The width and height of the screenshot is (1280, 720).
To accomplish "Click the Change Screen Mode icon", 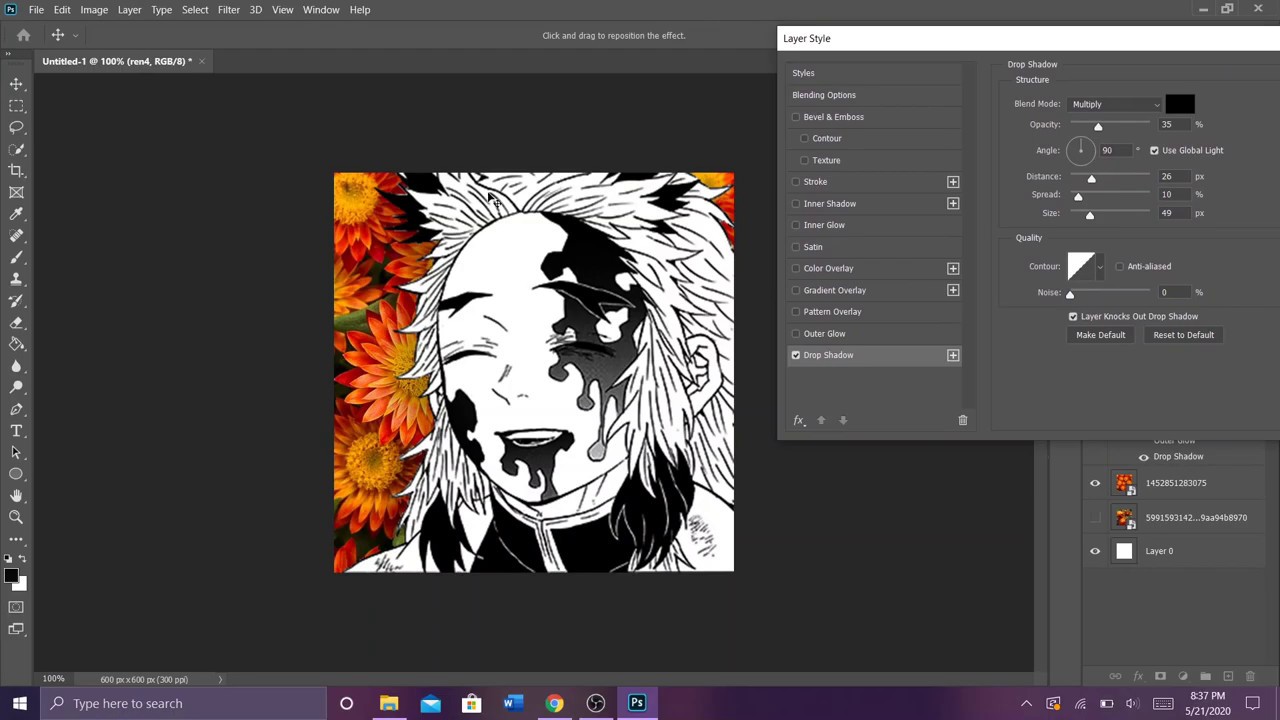I will (x=16, y=629).
